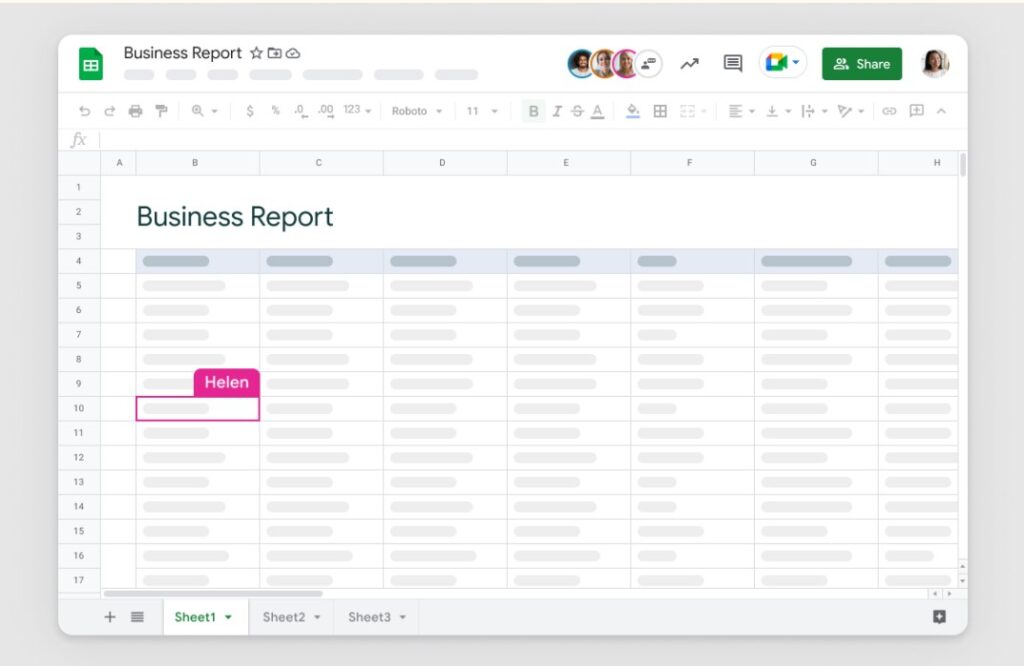This screenshot has height=666, width=1024.
Task: Select row 10 header
Action: tap(79, 408)
